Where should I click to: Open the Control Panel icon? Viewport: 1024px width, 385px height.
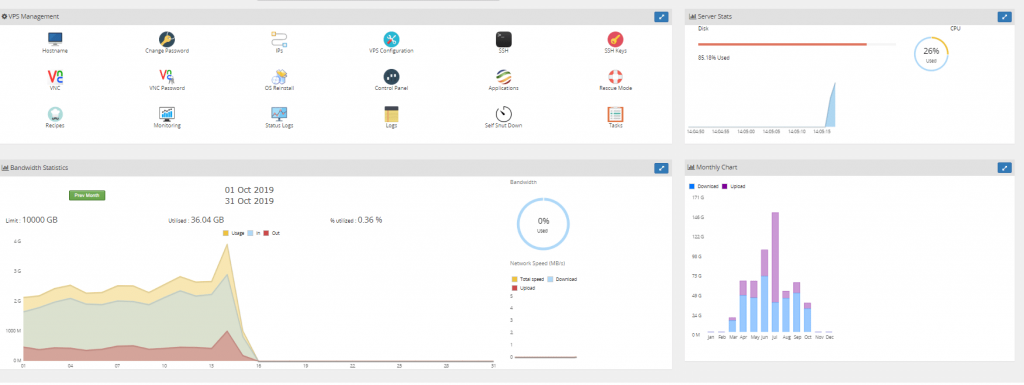pos(391,76)
